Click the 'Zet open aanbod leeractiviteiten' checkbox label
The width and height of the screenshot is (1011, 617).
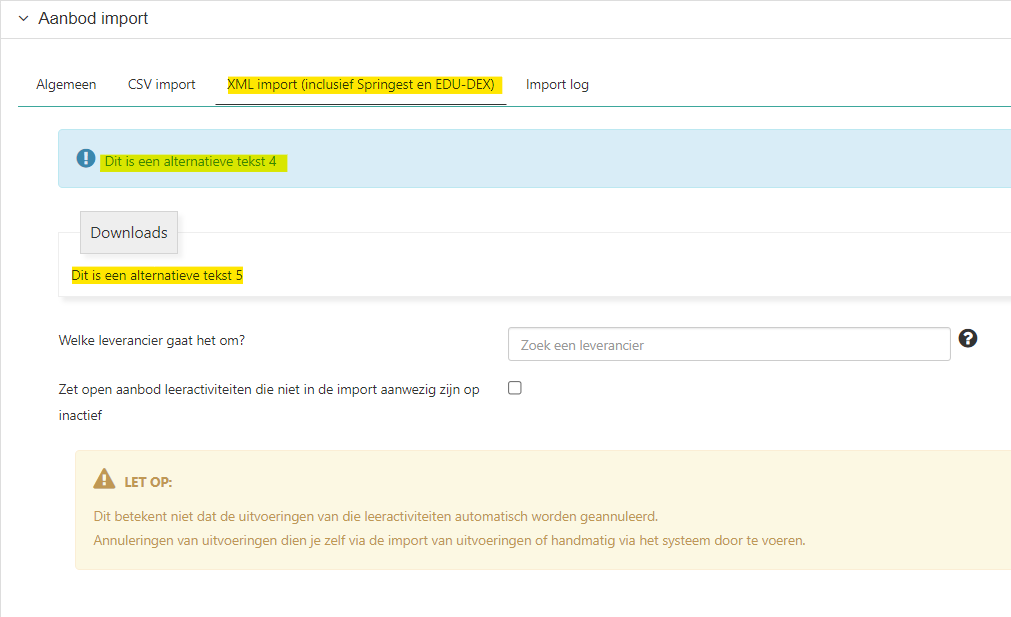268,390
